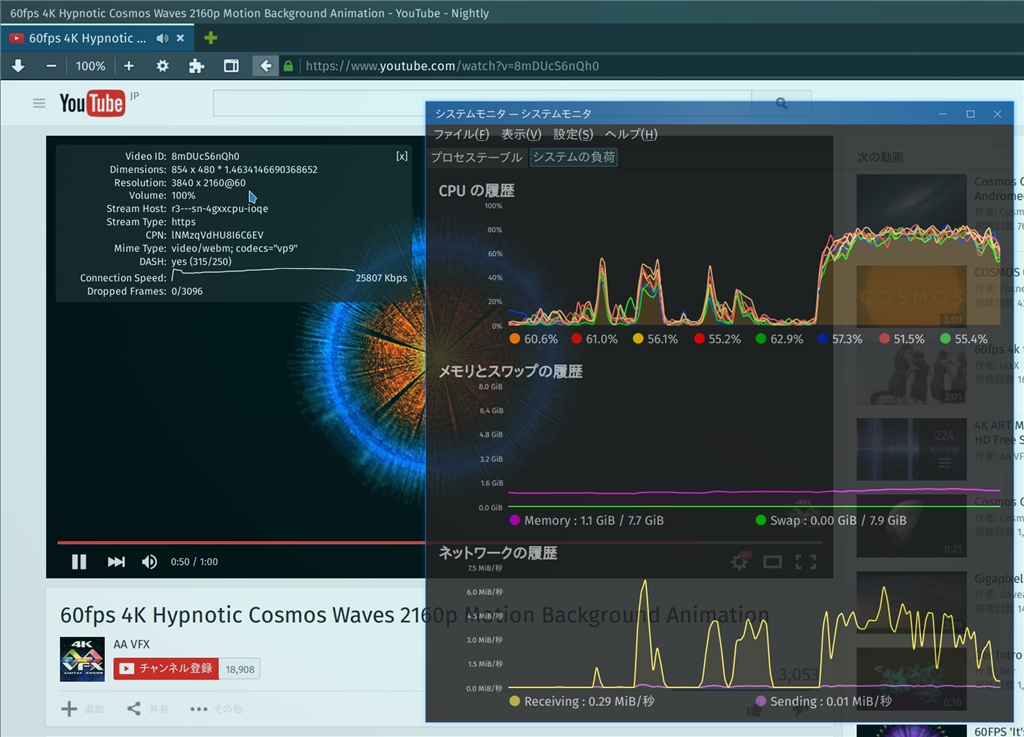Screen dimensions: 1024x737
Task: Open ヘルプ(H) menu in system monitor
Action: 631,134
